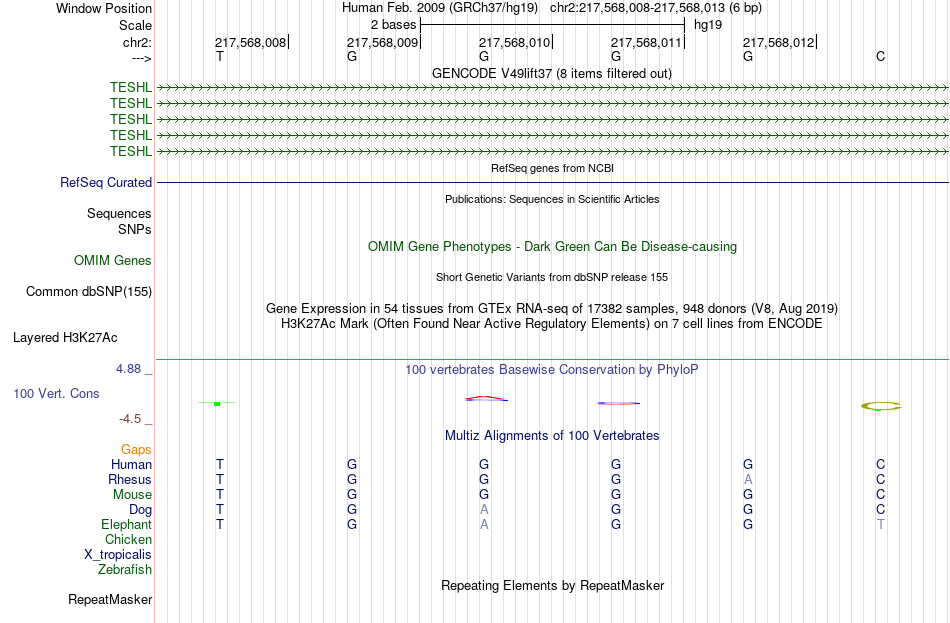Screen dimensions: 950x623
Task: Click the RefSeq Curated track label
Action: [106, 182]
